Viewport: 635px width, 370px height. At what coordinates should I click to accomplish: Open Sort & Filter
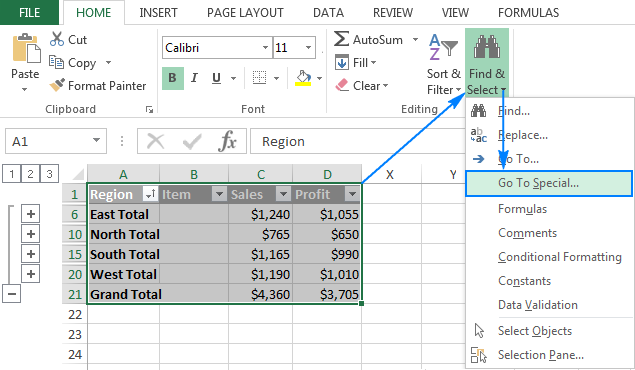(x=443, y=64)
